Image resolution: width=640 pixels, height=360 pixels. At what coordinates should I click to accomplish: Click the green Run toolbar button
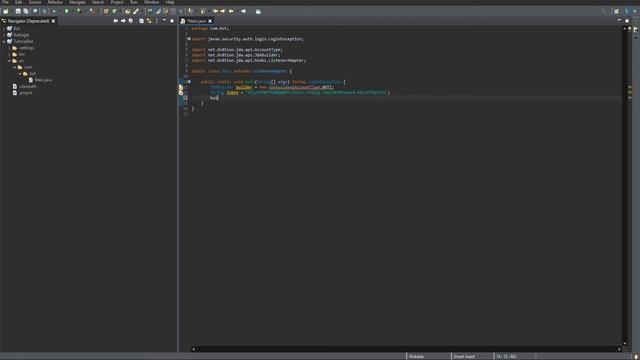click(x=67, y=11)
